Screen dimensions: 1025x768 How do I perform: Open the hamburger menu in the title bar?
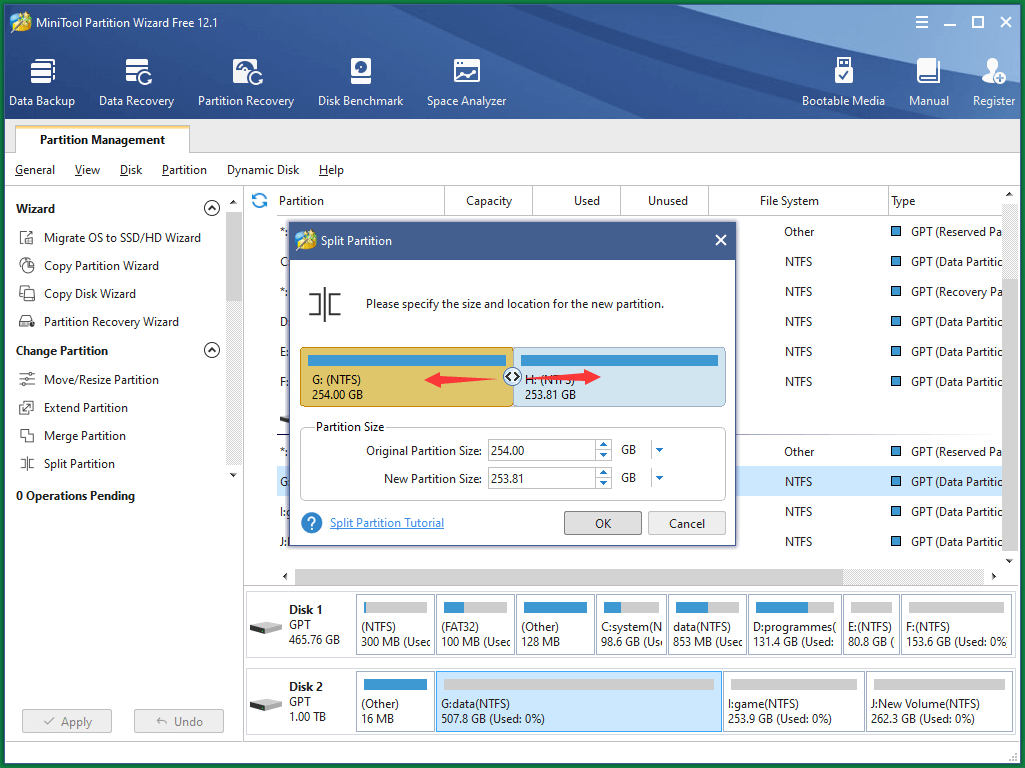point(922,22)
